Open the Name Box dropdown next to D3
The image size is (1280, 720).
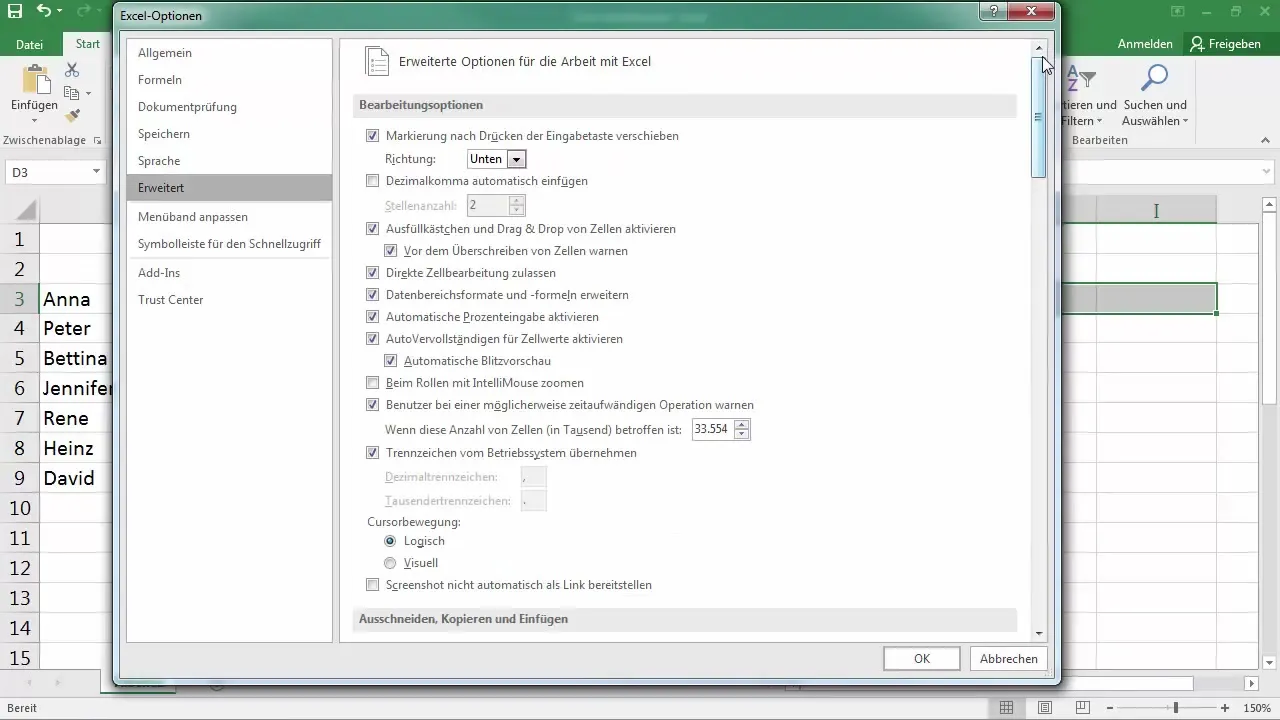pyautogui.click(x=97, y=172)
